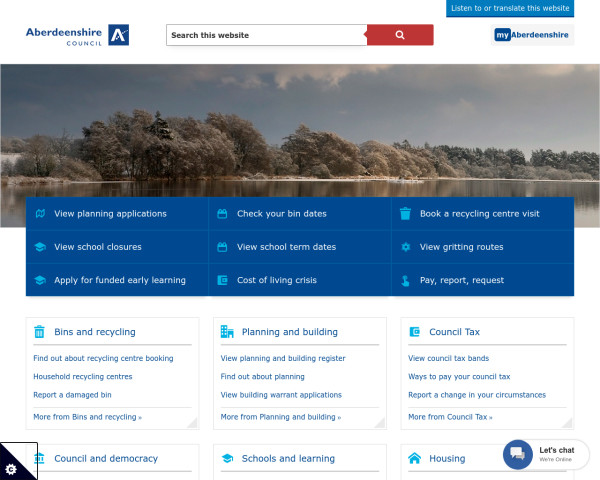Click the Housing house icon

[414, 458]
